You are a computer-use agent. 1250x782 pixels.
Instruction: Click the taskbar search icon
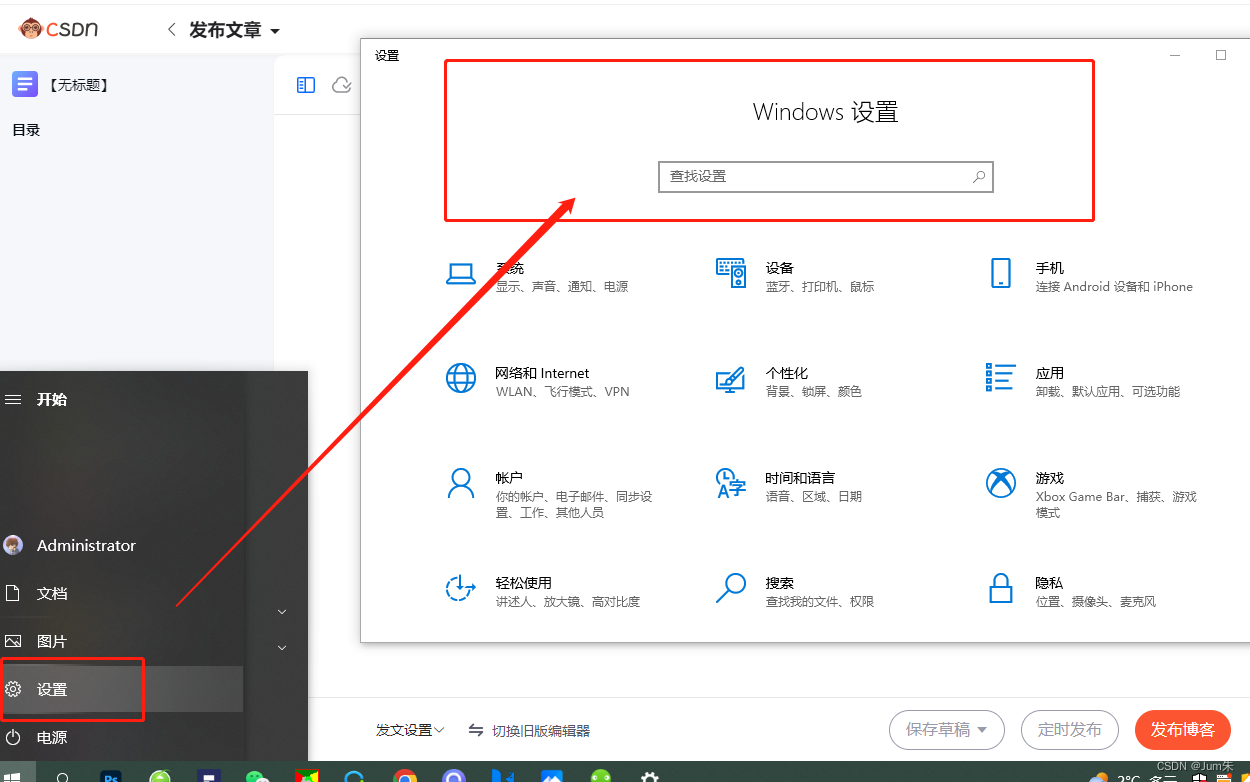[x=62, y=775]
